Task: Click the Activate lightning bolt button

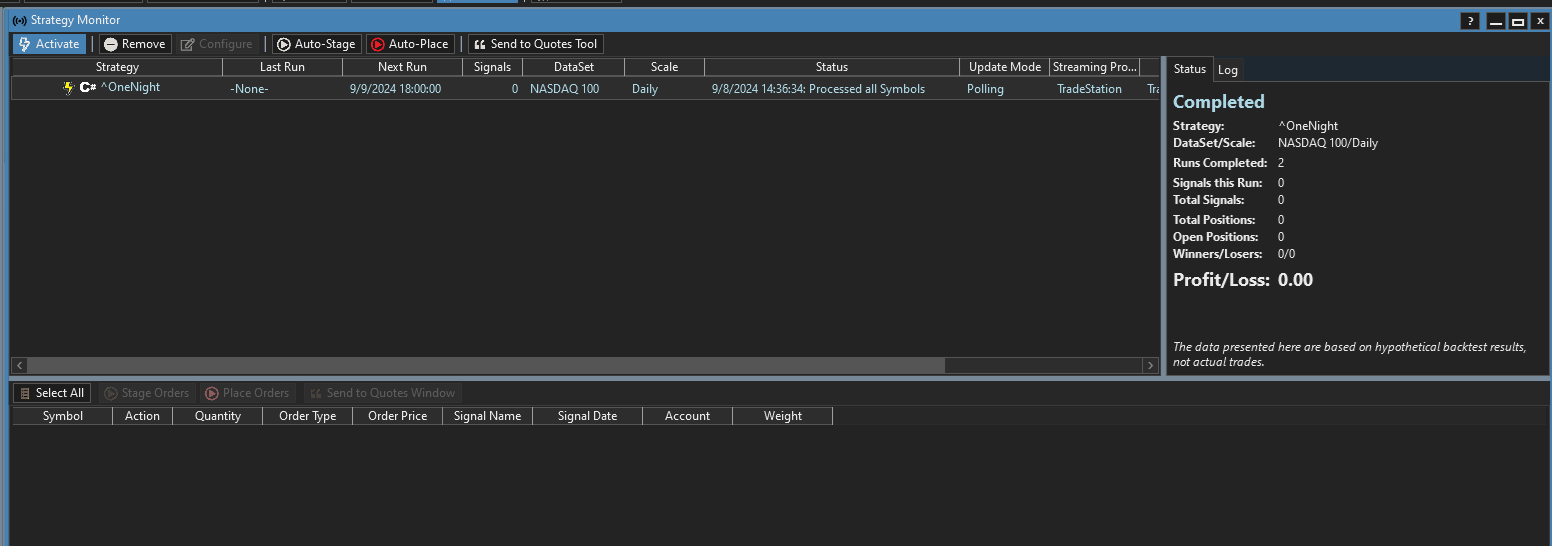Action: [x=49, y=44]
